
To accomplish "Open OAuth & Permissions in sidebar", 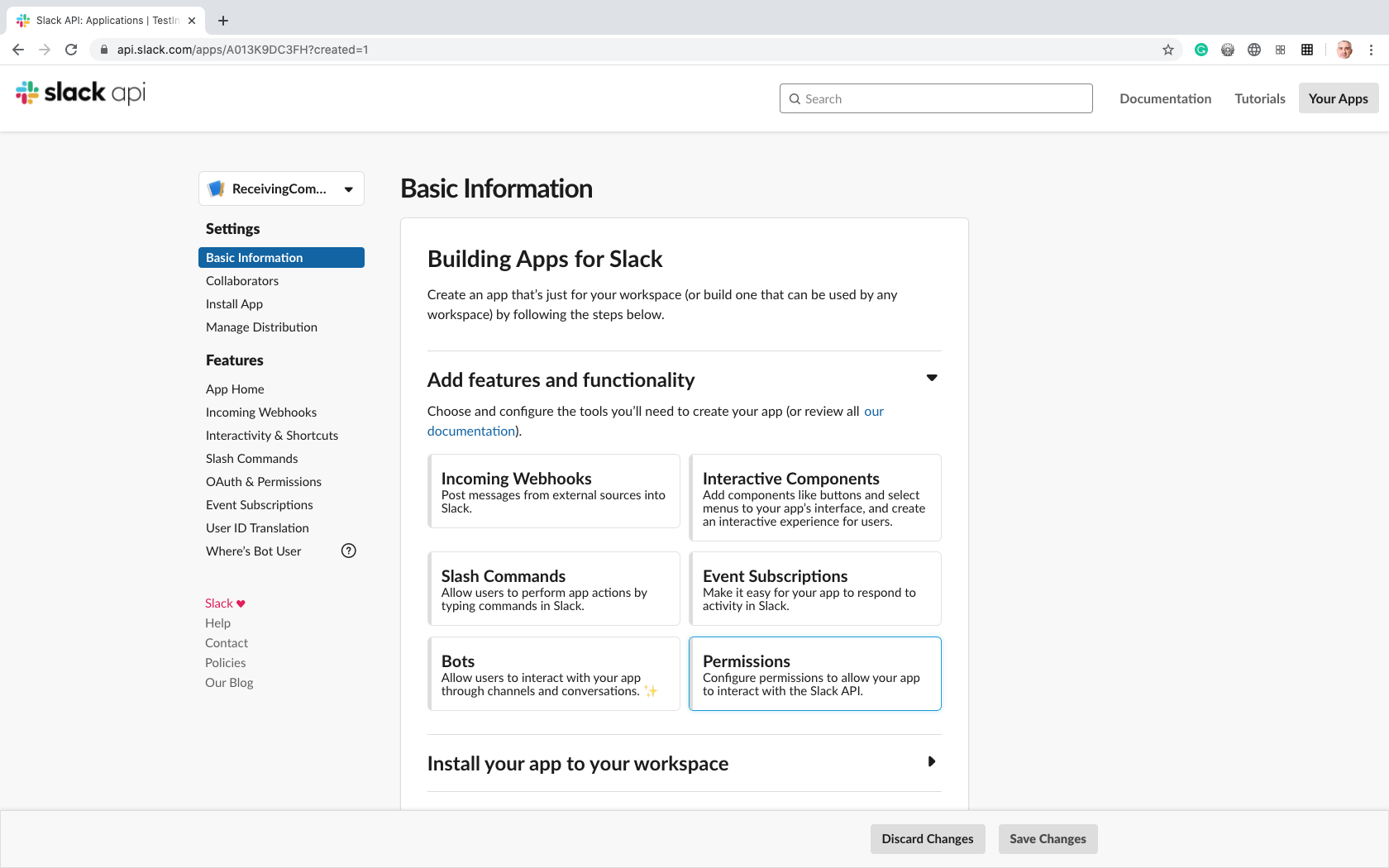I will (264, 482).
